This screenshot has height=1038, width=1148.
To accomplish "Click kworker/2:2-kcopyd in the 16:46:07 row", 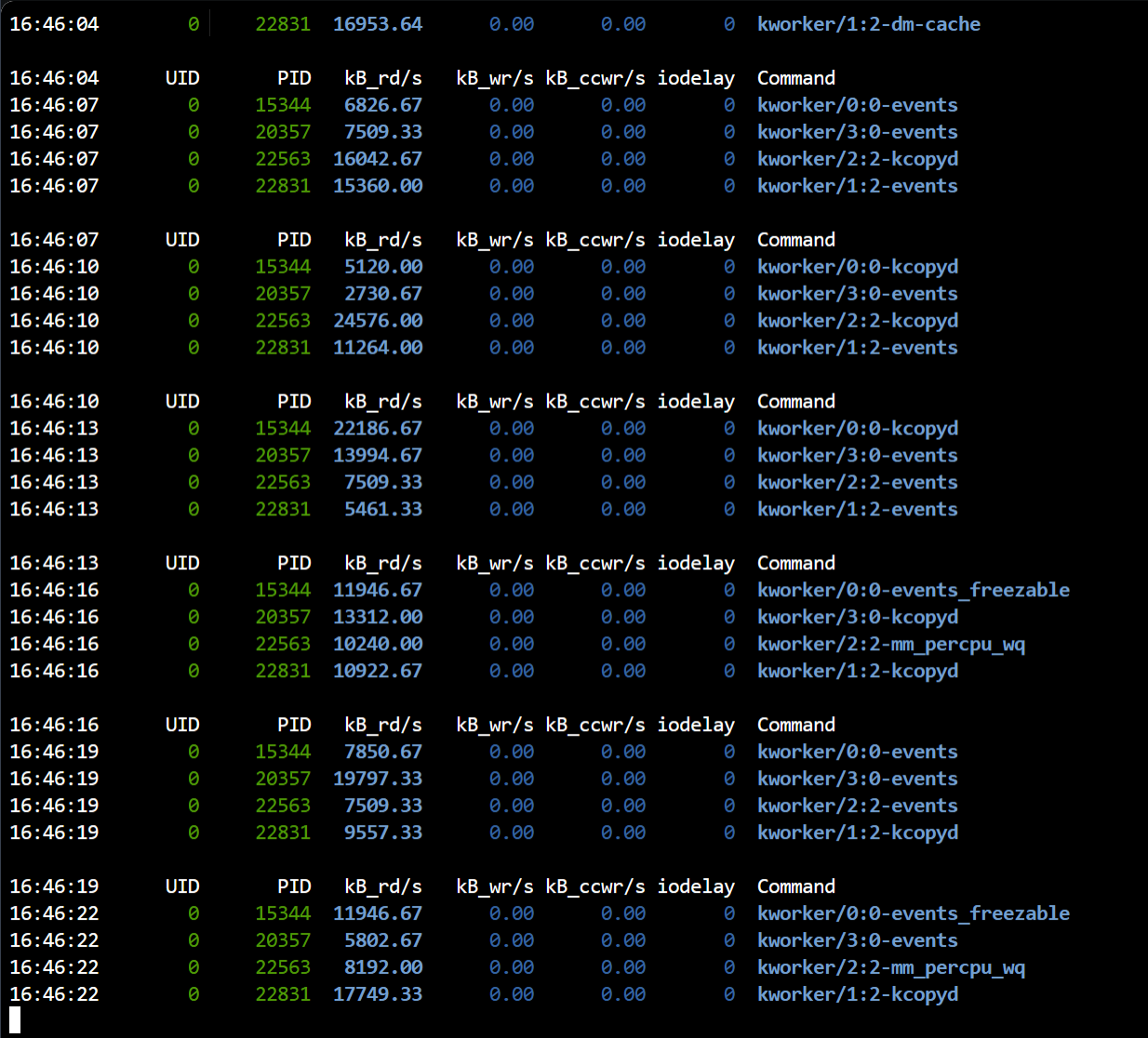I will coord(858,159).
